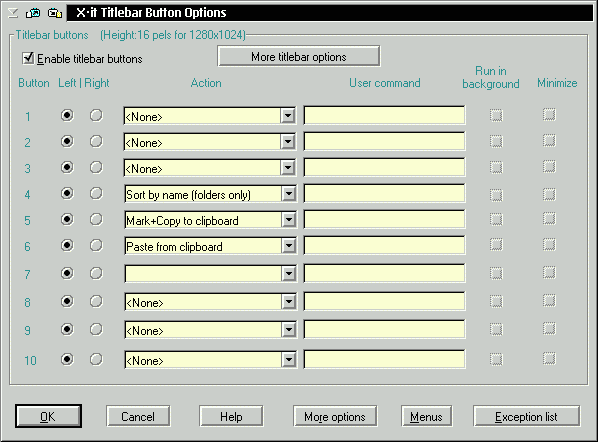Click User command field for button 9
The width and height of the screenshot is (598, 442).
pyautogui.click(x=384, y=329)
